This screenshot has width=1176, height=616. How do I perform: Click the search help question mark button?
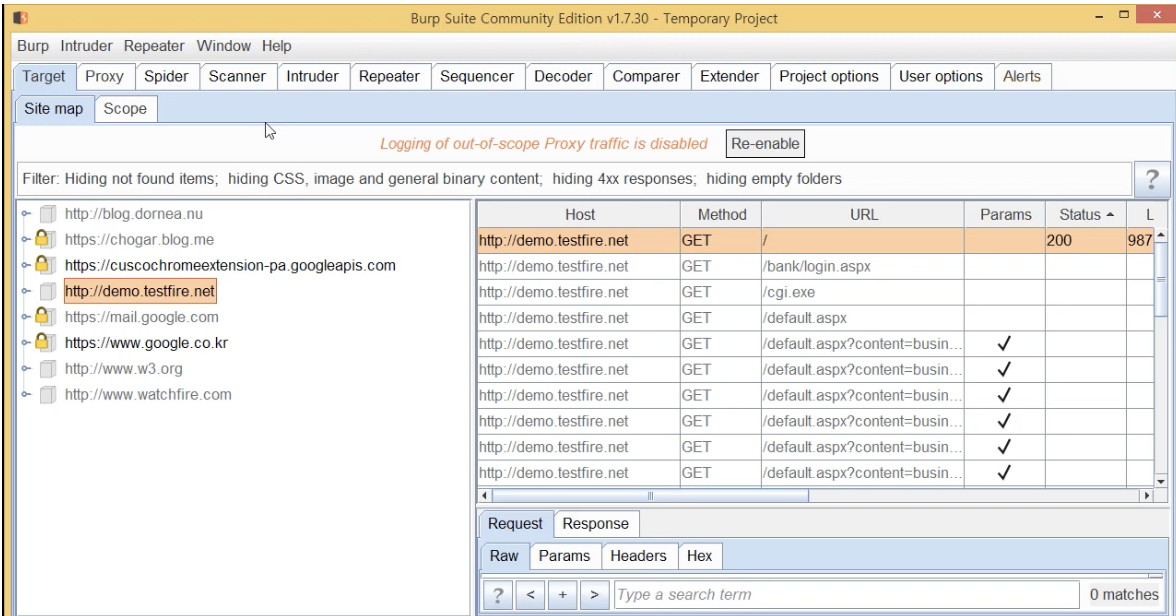pos(497,595)
